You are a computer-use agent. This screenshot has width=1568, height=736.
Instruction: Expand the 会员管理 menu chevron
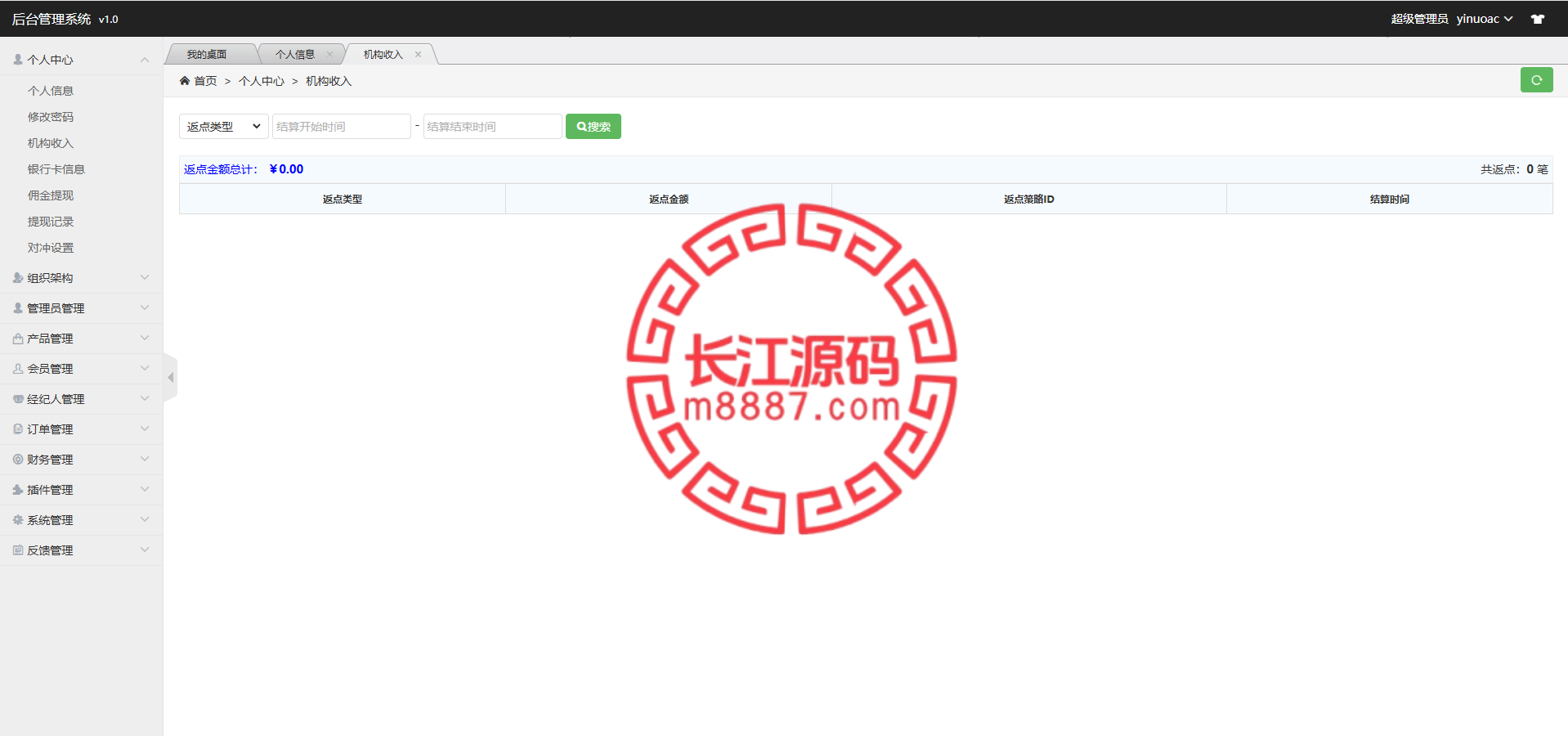pos(145,369)
